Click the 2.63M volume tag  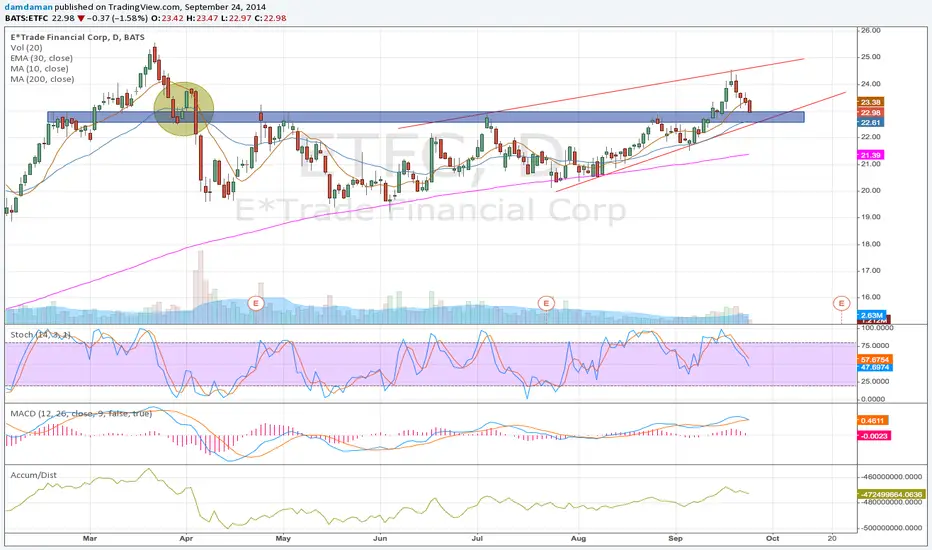coord(871,315)
